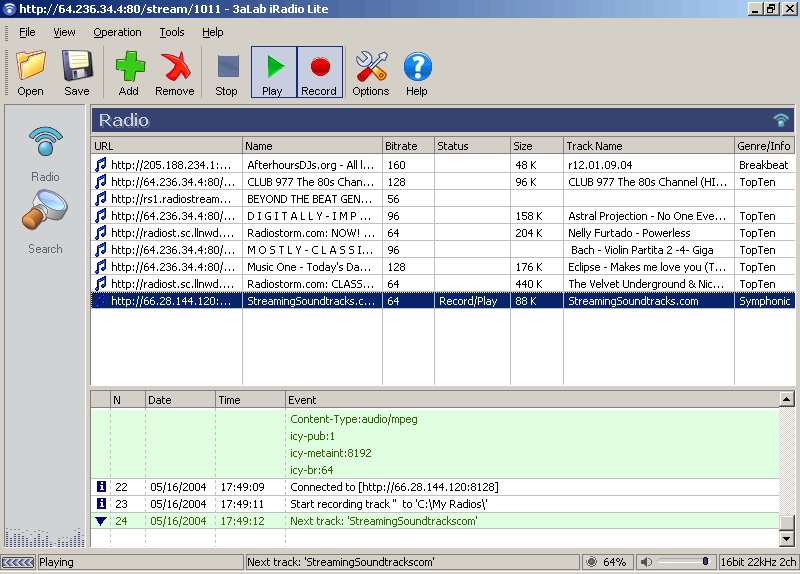Click the speaker mute icon
The image size is (800, 574).
click(x=646, y=562)
